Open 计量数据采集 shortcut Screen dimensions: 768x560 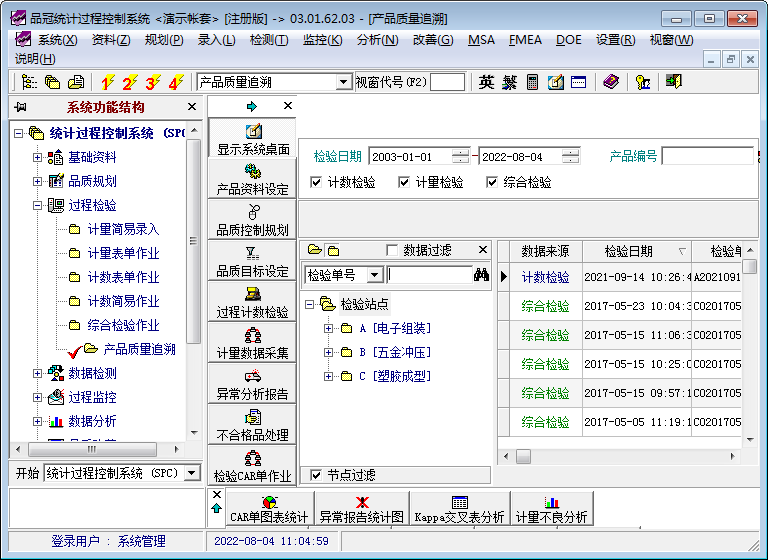coord(253,342)
